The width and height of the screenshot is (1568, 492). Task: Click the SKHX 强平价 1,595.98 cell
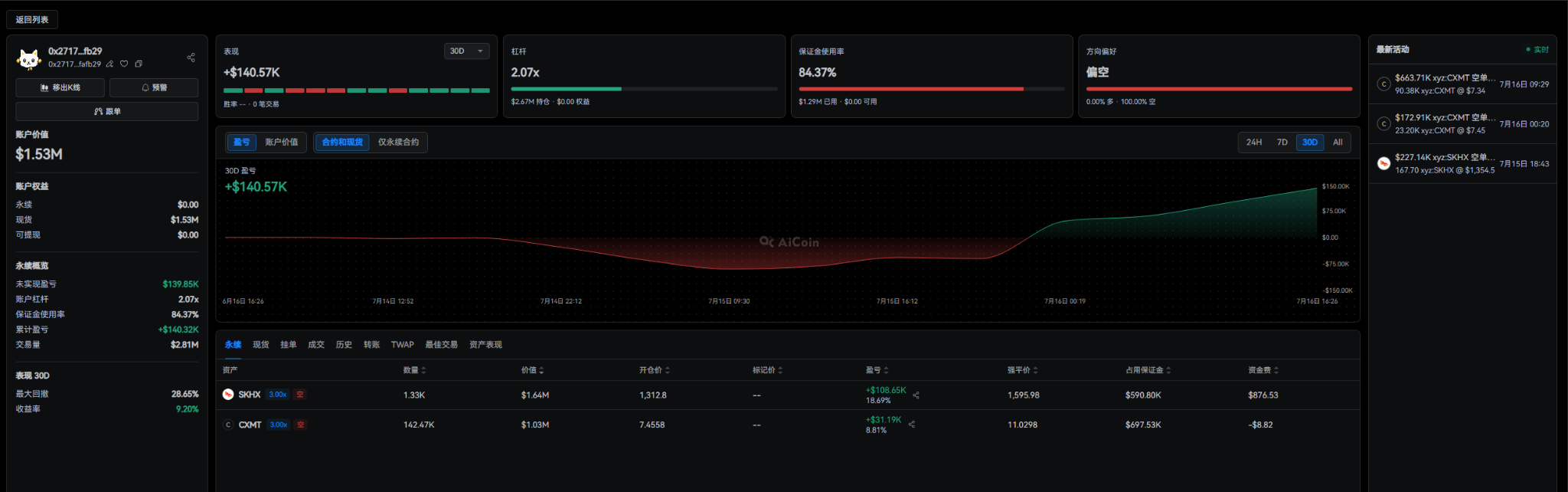pos(1023,395)
